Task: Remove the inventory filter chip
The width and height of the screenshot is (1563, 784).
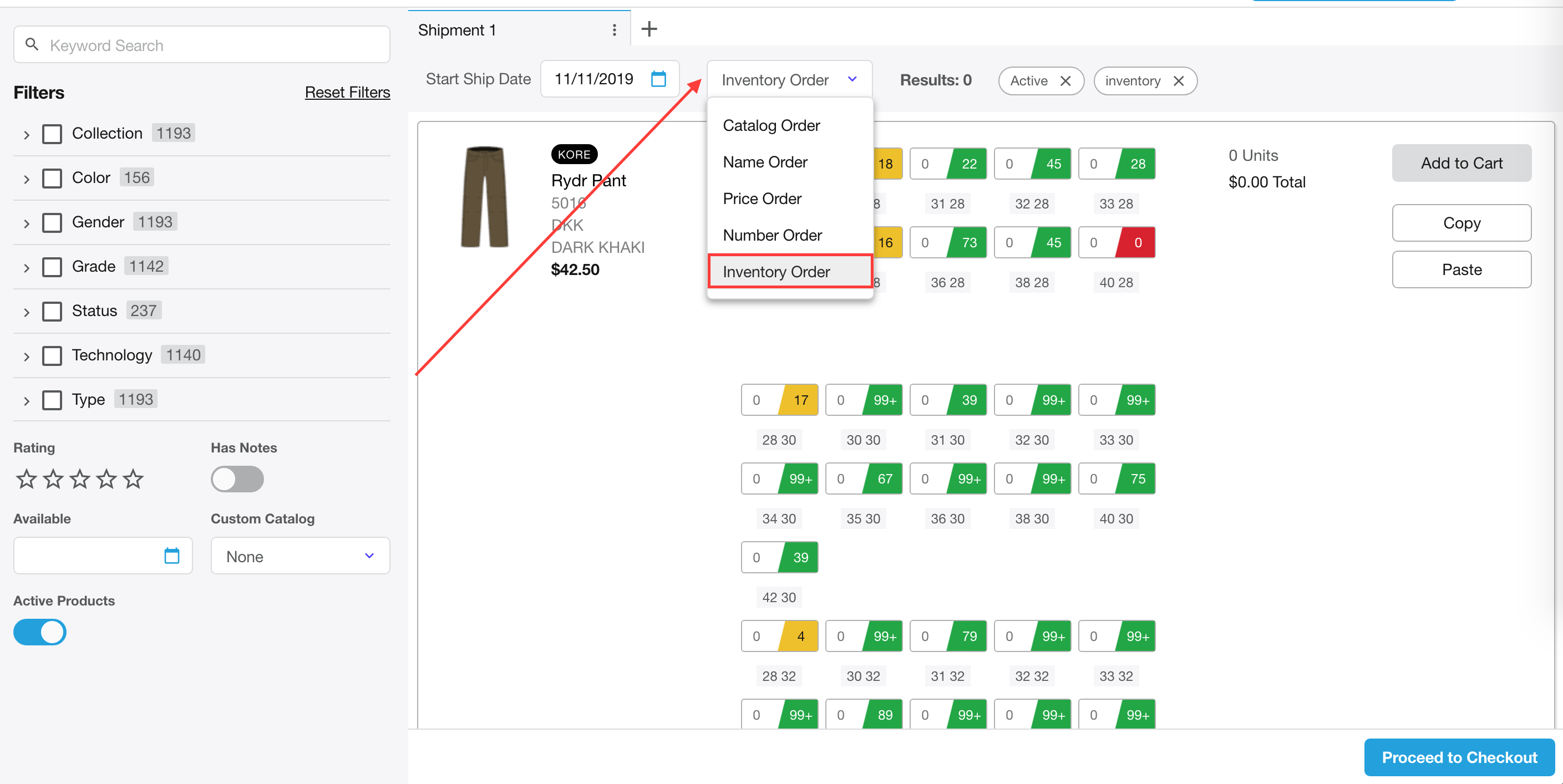Action: click(x=1178, y=80)
